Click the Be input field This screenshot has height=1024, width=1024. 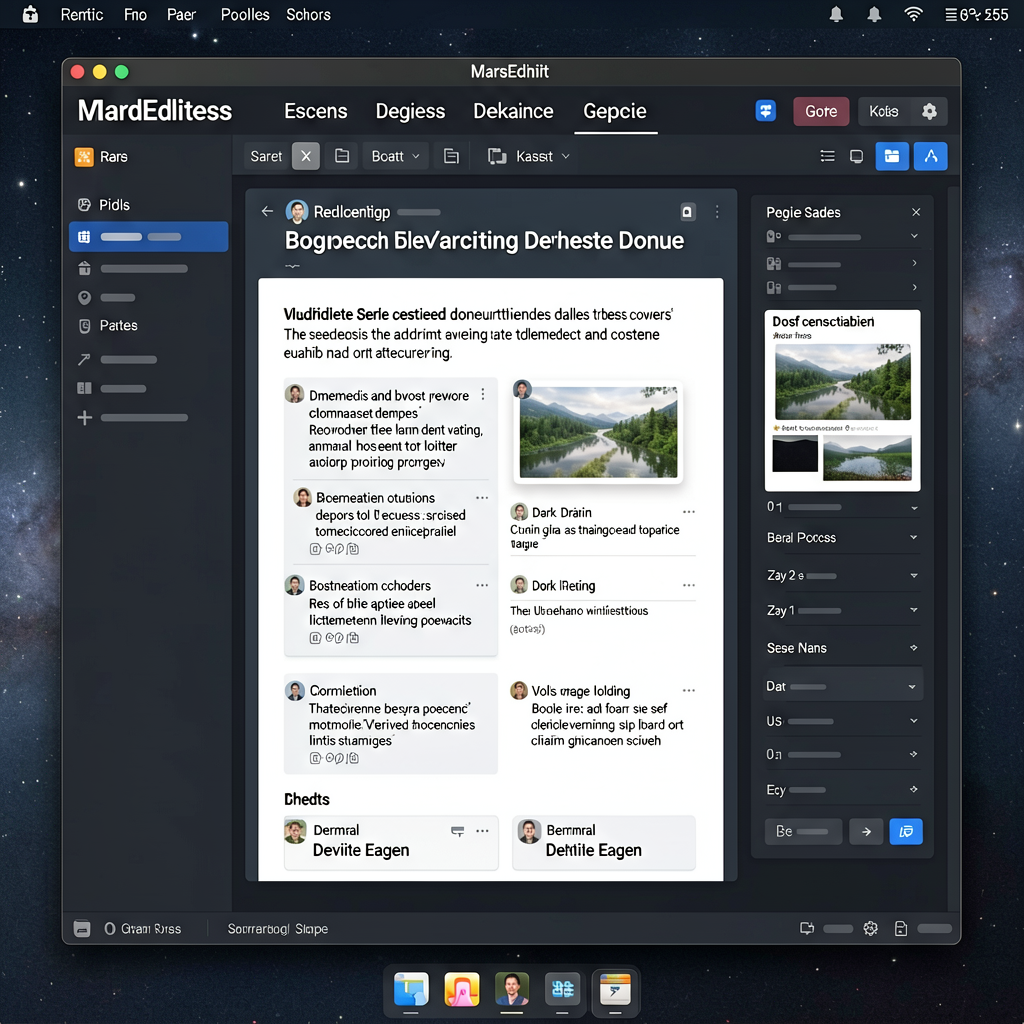point(803,831)
